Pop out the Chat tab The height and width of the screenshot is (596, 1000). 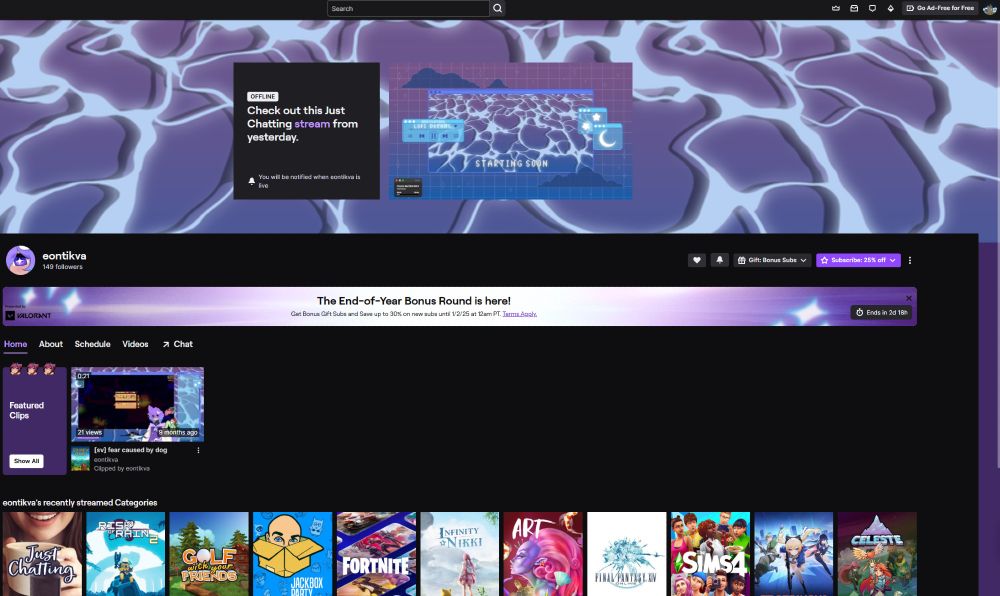tap(177, 344)
